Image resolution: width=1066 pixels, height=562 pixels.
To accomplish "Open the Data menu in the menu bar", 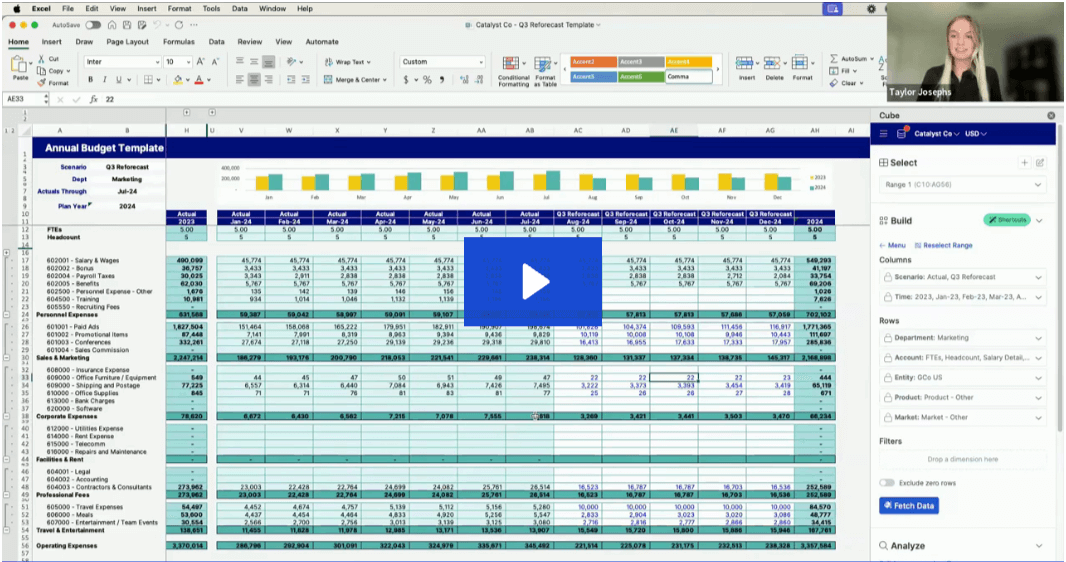I will 239,8.
